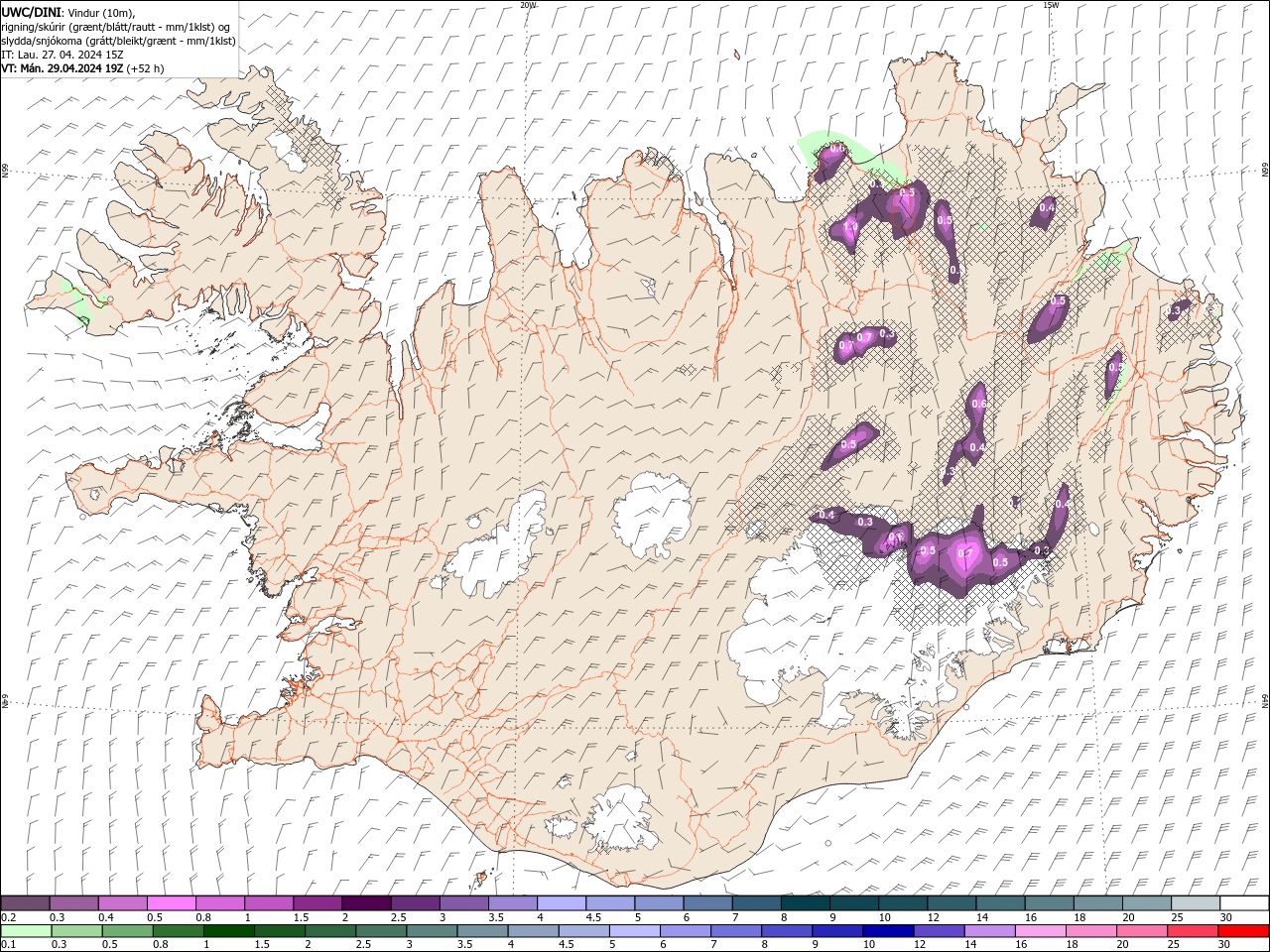The width and height of the screenshot is (1270, 952).
Task: Select white upper legend swatch after 30
Action: click(x=1244, y=903)
